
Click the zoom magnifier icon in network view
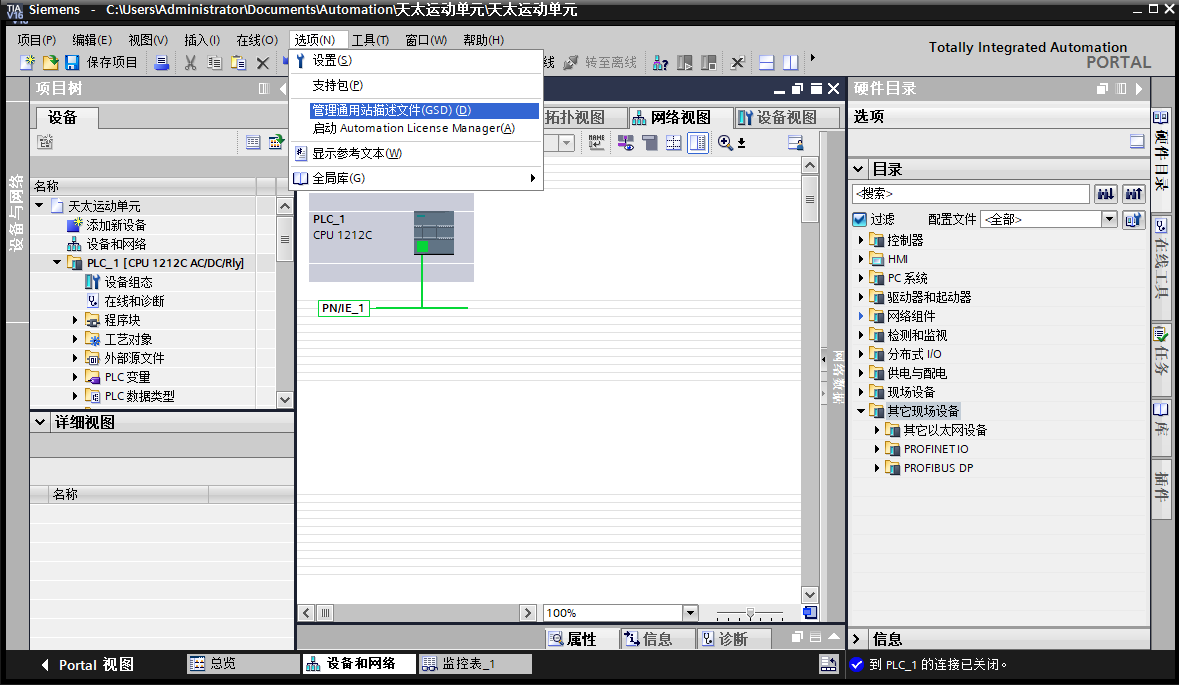[725, 142]
